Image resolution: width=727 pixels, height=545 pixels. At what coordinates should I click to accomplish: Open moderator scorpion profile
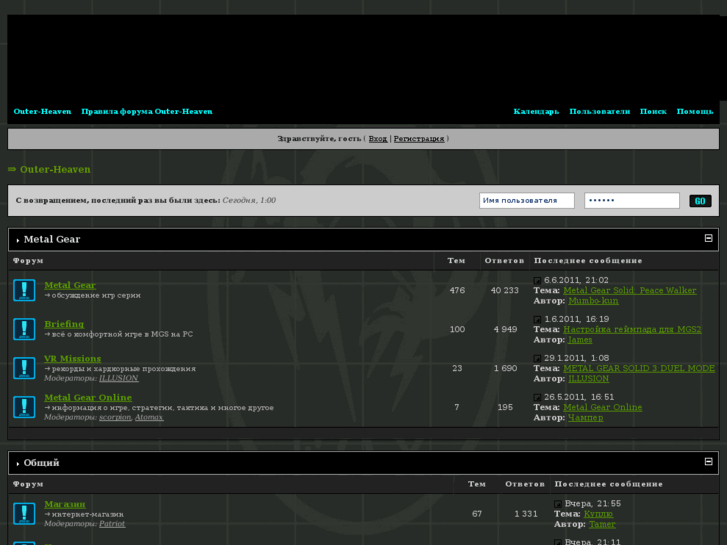point(115,417)
